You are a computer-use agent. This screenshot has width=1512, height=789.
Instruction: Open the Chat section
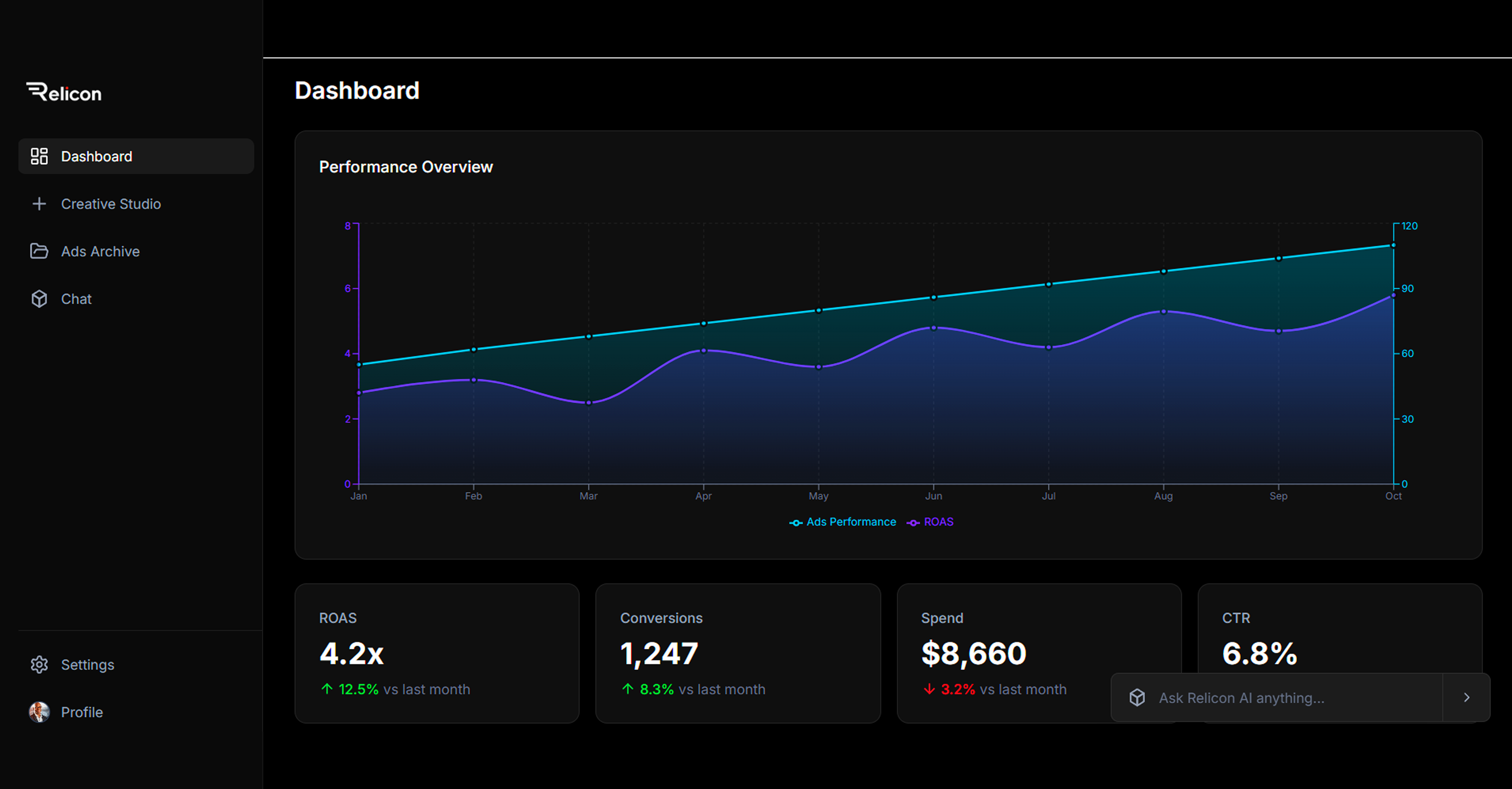76,299
